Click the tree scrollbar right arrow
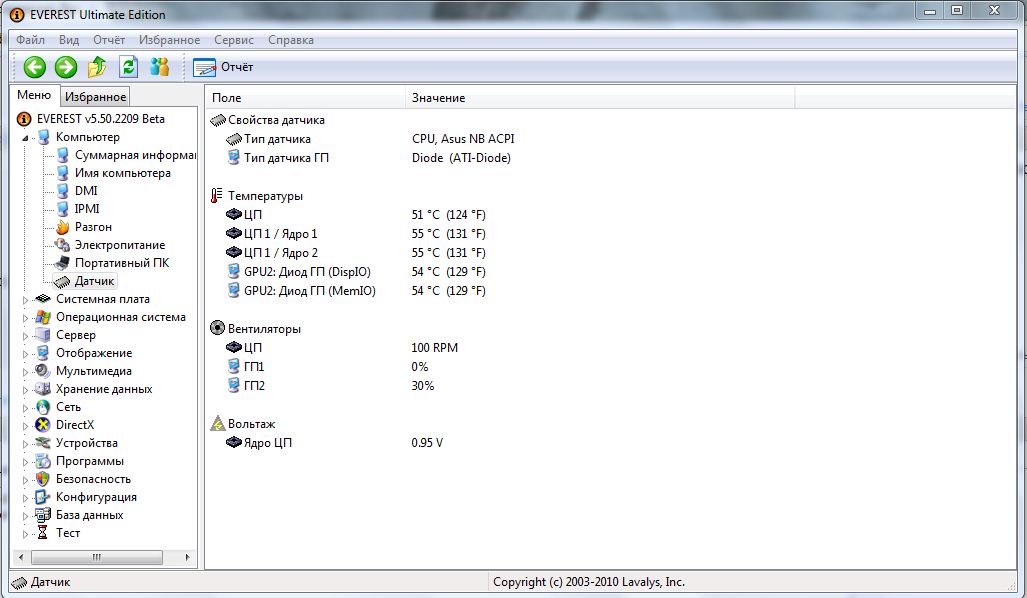Image resolution: width=1027 pixels, height=598 pixels. 187,557
